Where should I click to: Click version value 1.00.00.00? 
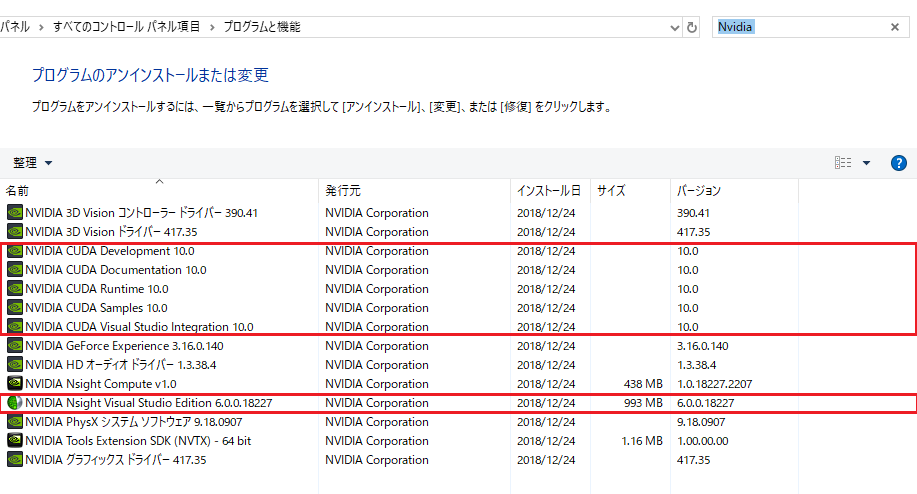coord(702,441)
